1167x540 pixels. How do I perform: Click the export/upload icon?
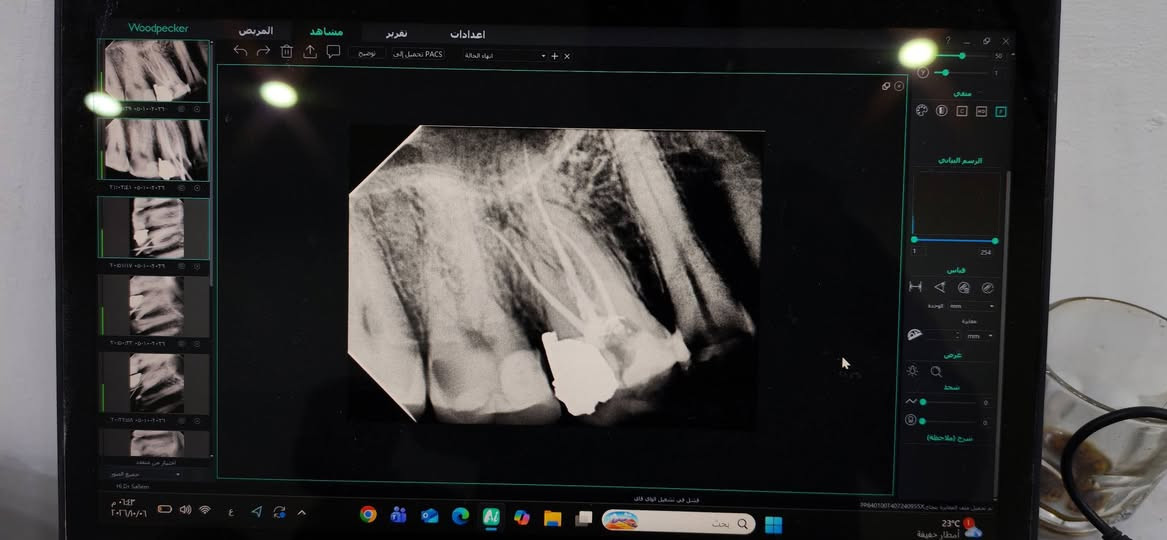[x=310, y=51]
